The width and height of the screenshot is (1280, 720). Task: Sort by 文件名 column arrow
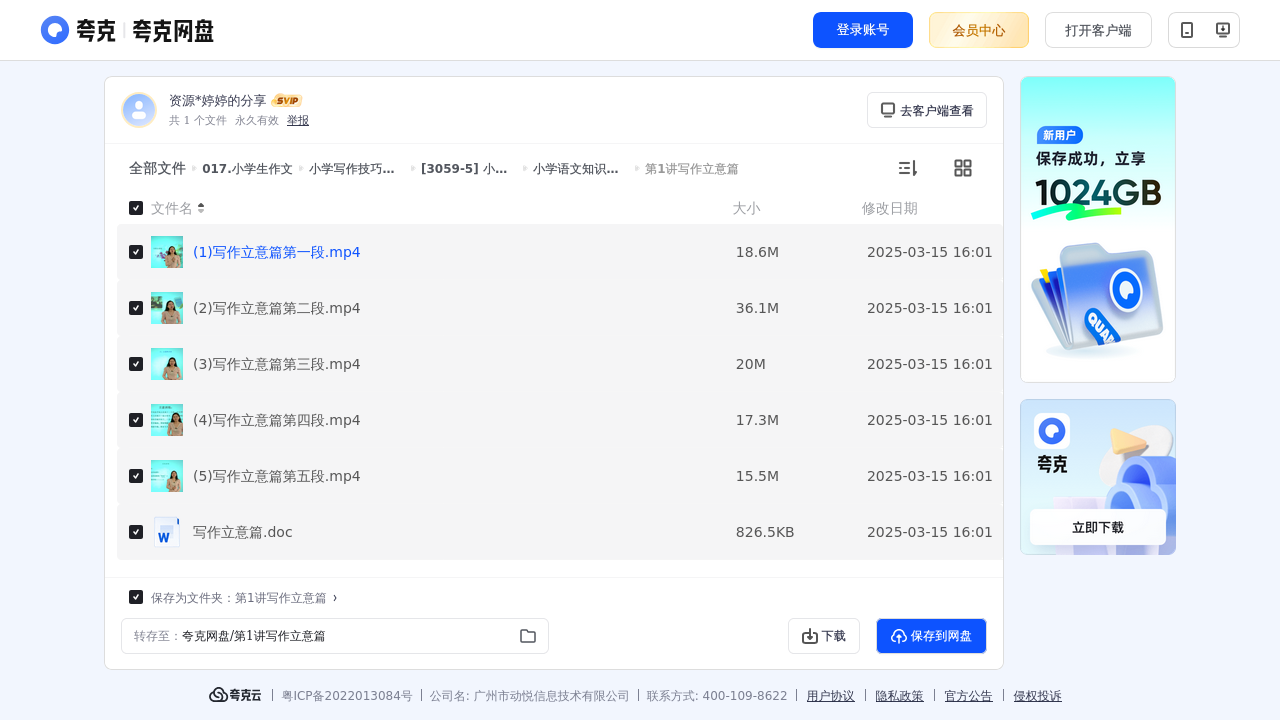pos(201,208)
